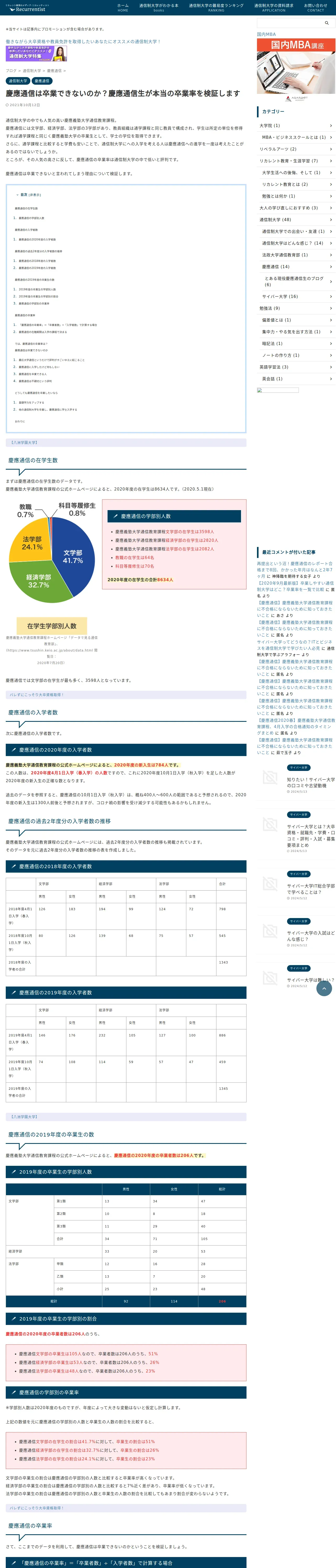
Task: Open 通信制大学の資料請求 APPLICATION menu
Action: 274,7
